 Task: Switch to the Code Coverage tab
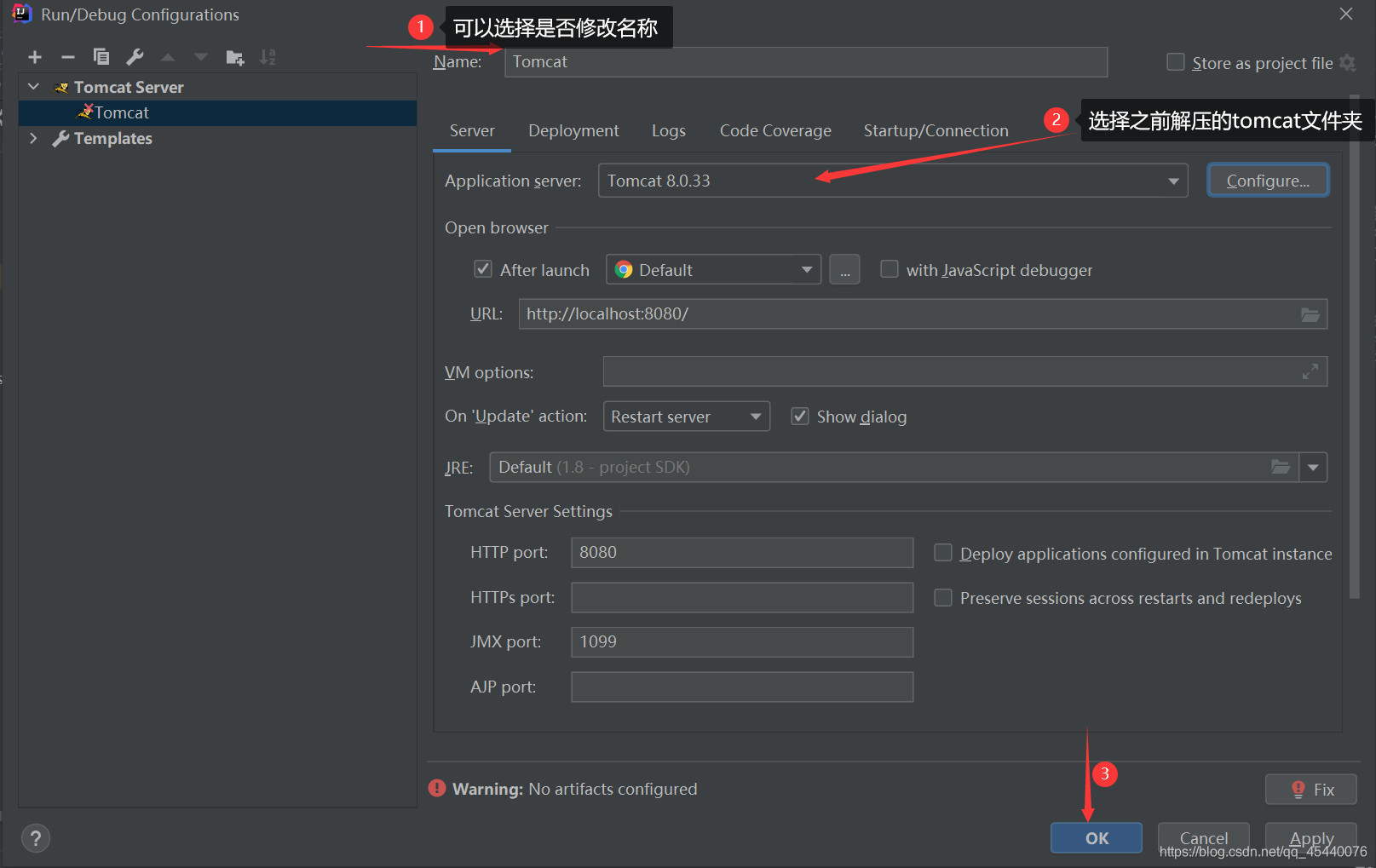tap(775, 130)
